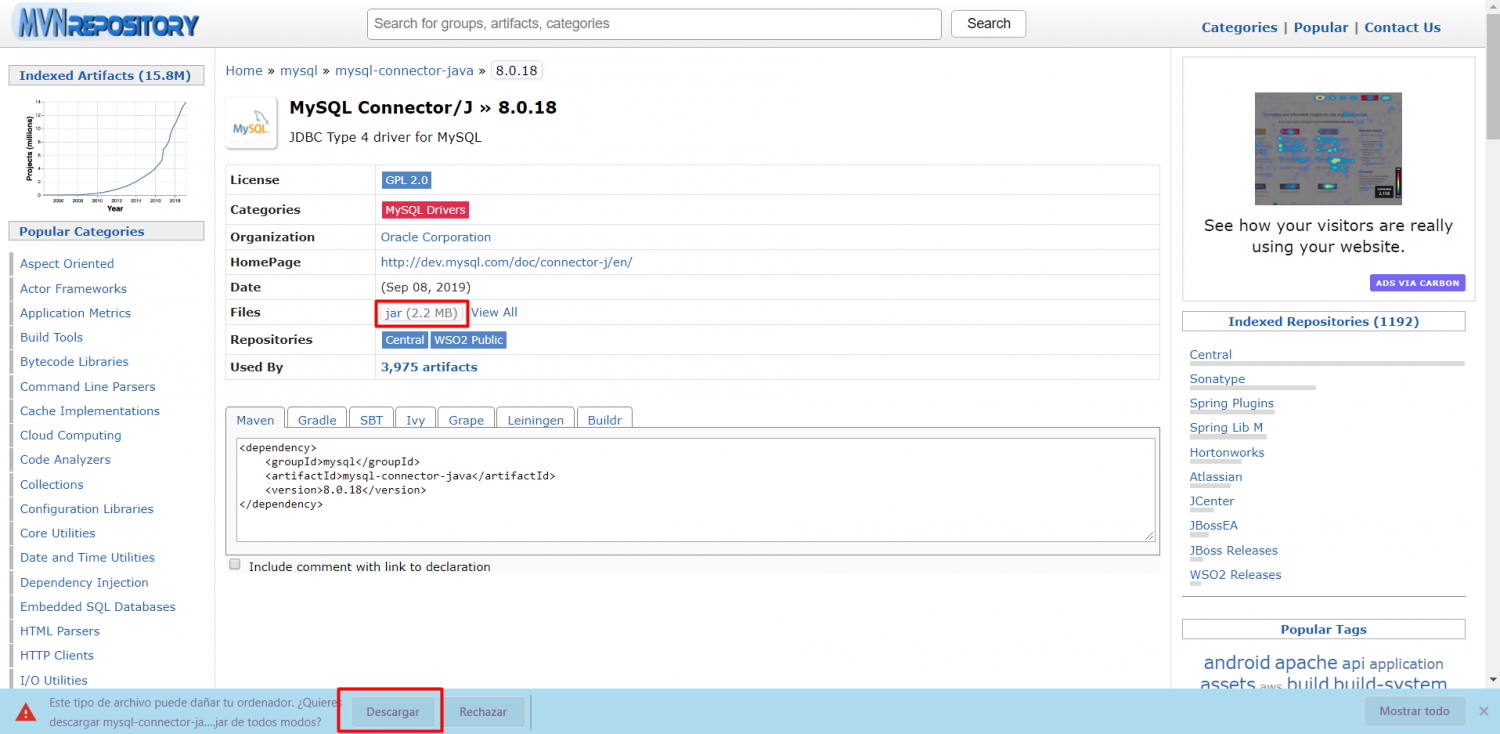Click the Search button

988,24
